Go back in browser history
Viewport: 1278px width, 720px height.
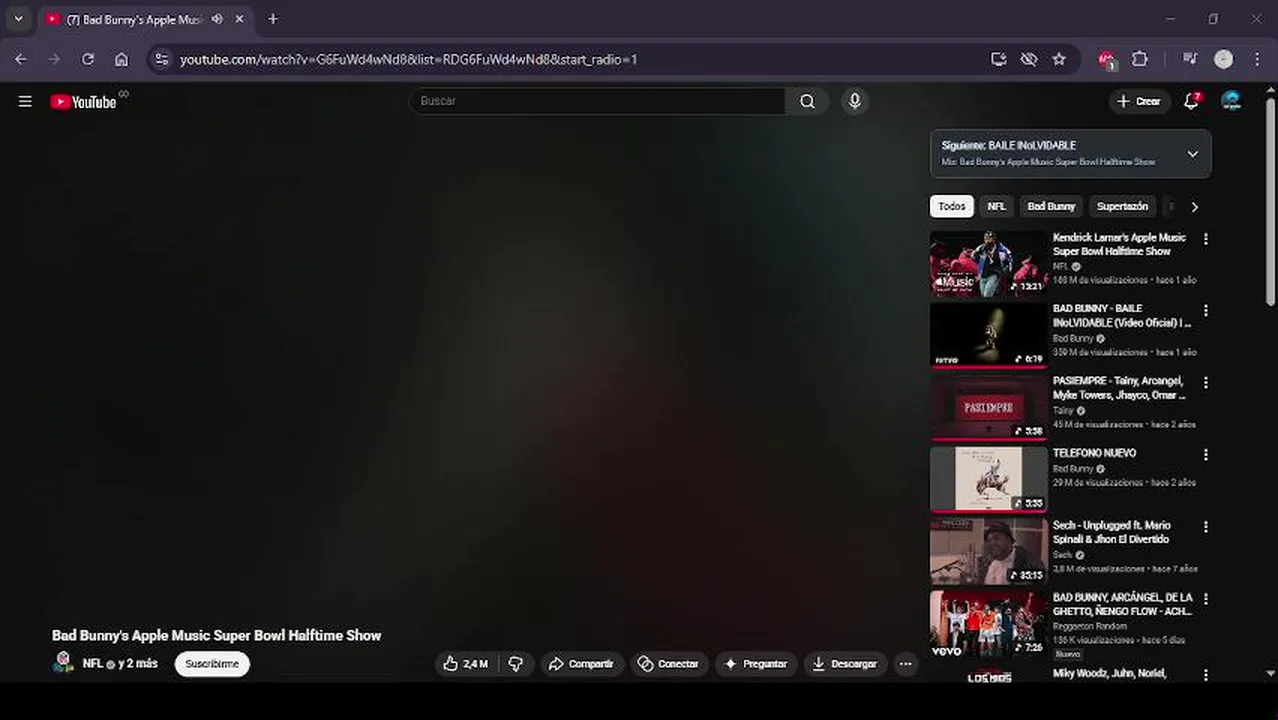click(21, 59)
